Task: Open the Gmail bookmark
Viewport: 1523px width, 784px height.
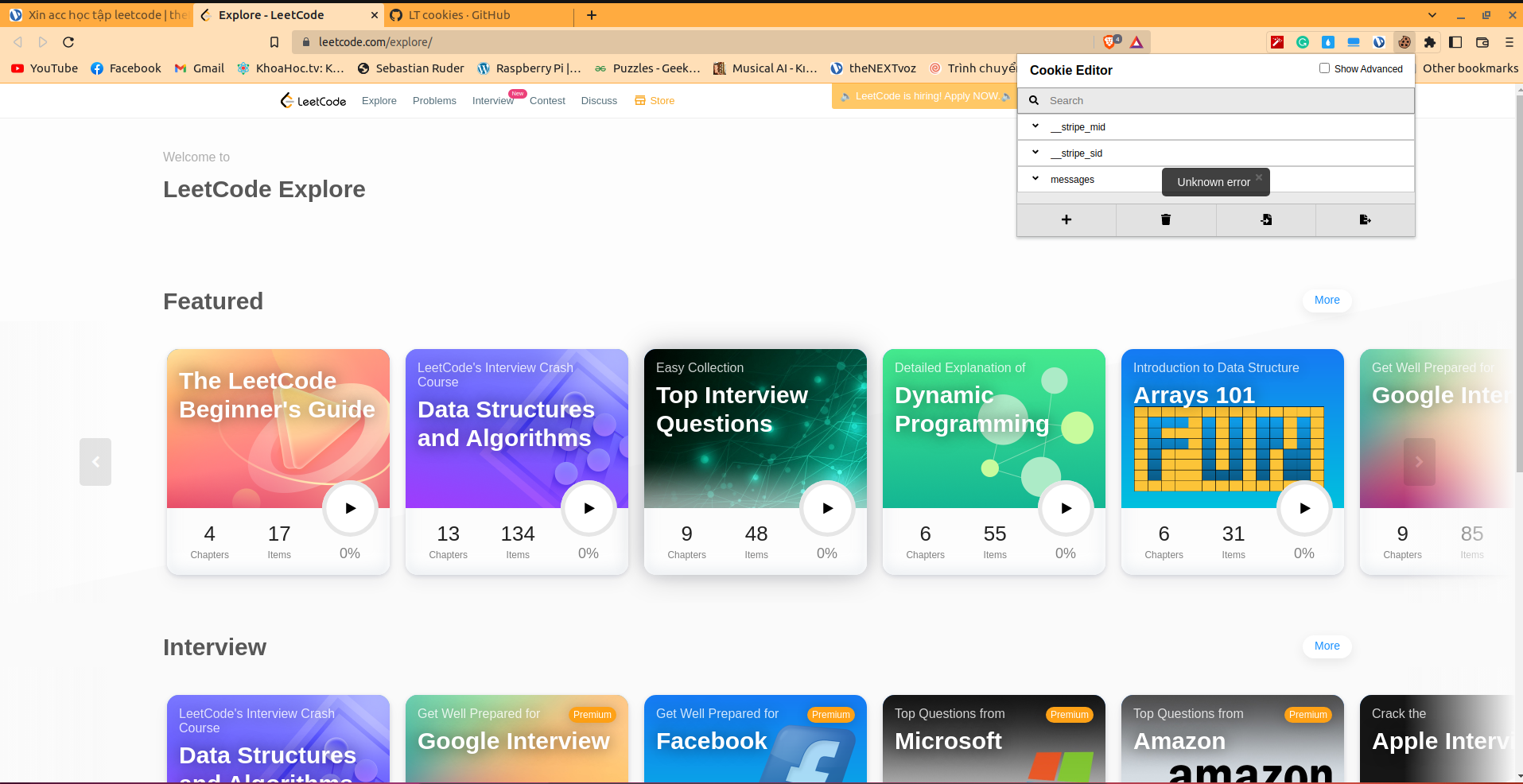Action: pyautogui.click(x=200, y=68)
